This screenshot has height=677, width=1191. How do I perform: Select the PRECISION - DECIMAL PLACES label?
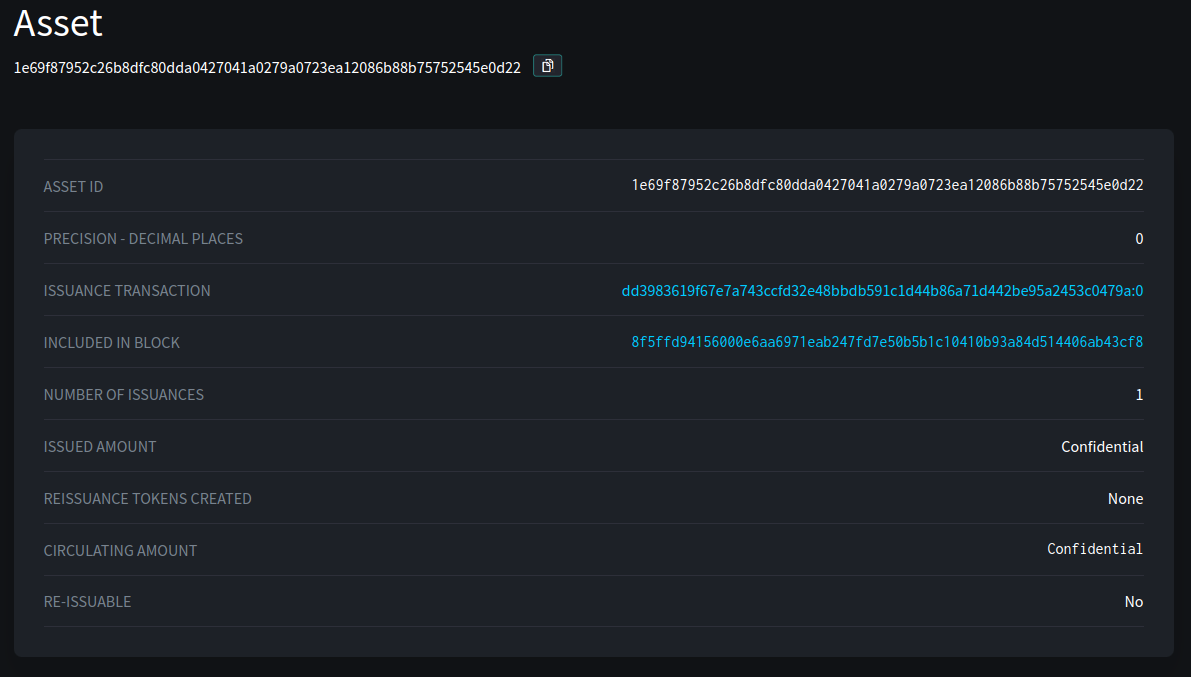143,239
